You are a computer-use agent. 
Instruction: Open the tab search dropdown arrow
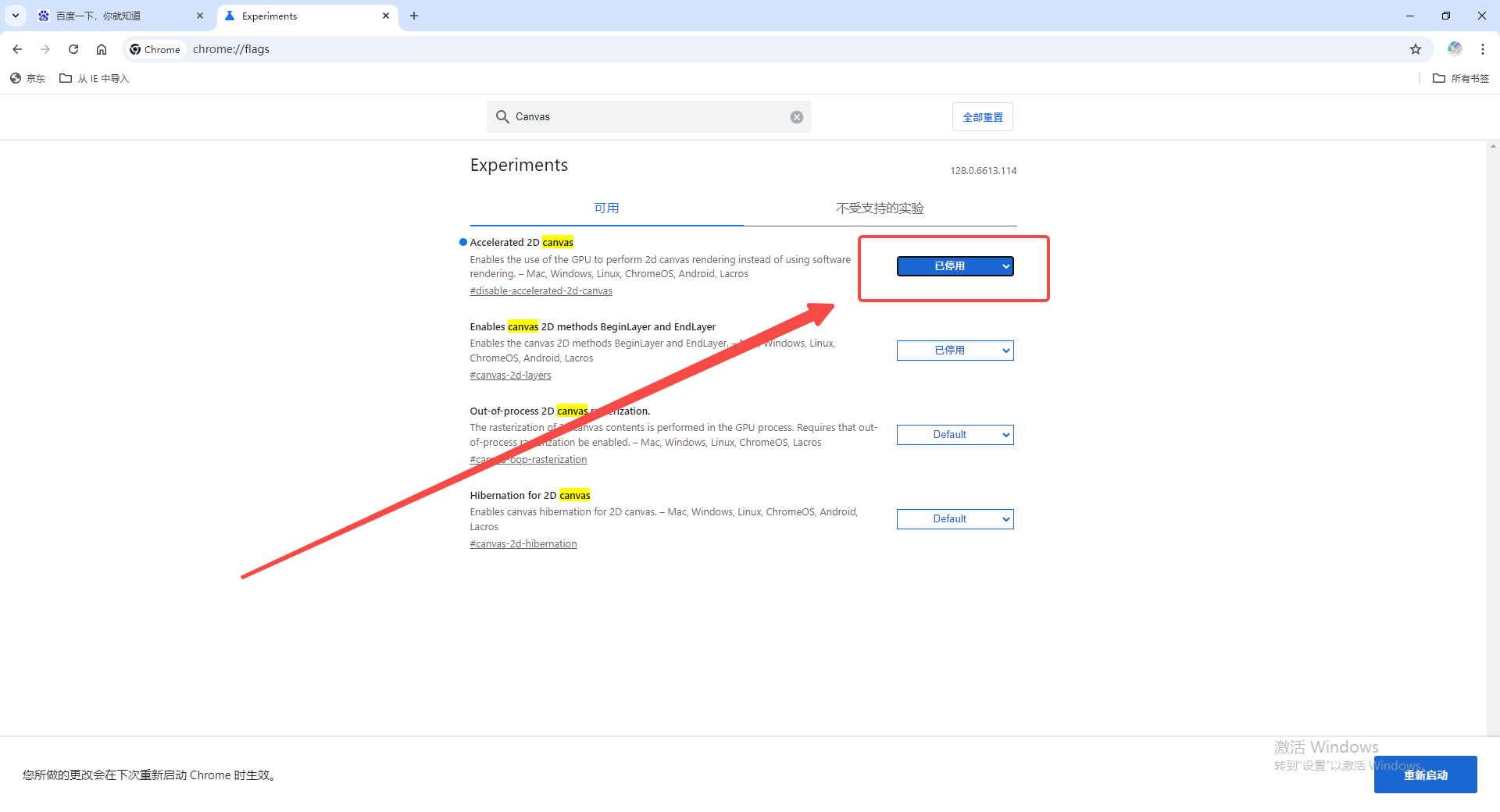[16, 16]
